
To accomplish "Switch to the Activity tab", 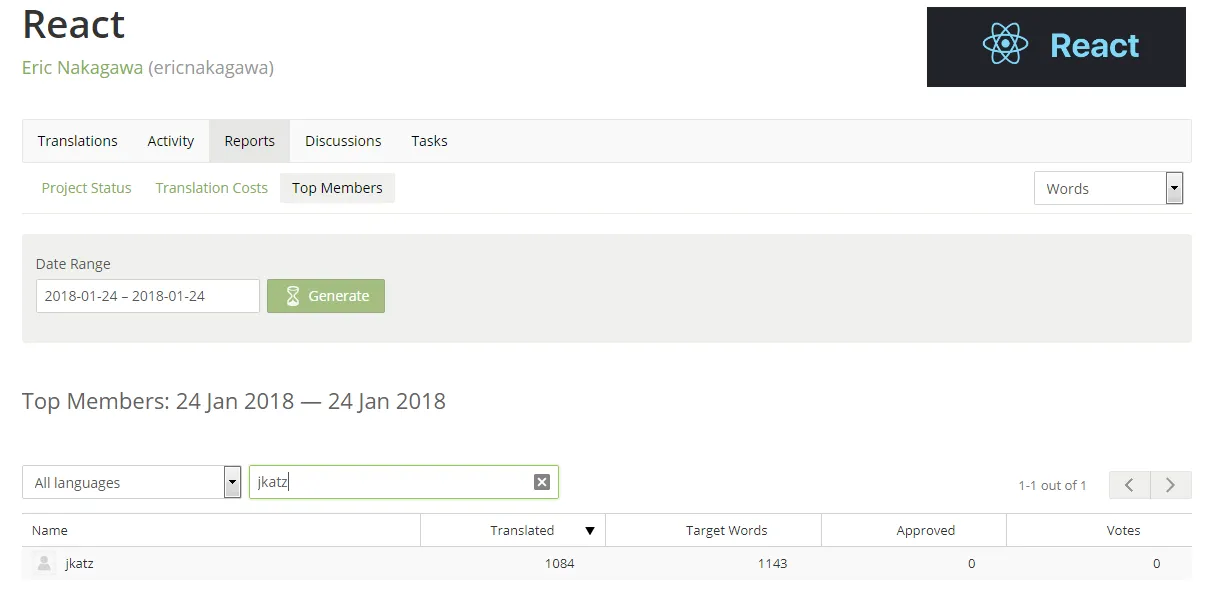I will [171, 141].
